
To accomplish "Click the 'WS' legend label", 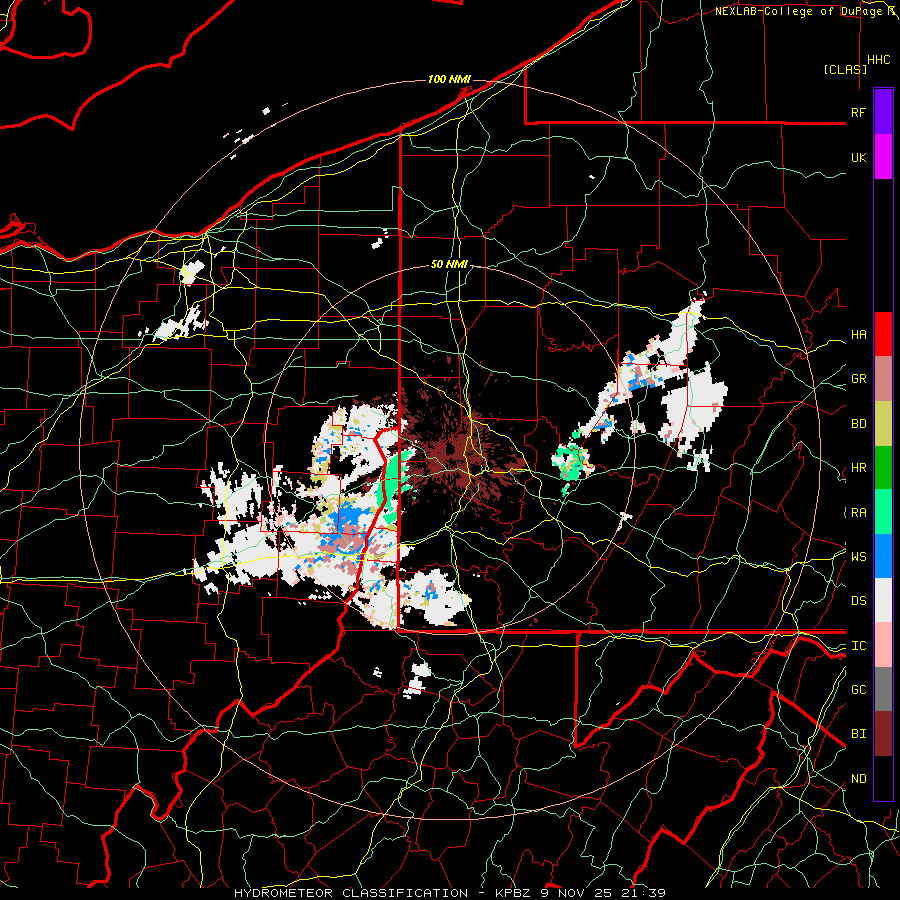I will coord(858,557).
